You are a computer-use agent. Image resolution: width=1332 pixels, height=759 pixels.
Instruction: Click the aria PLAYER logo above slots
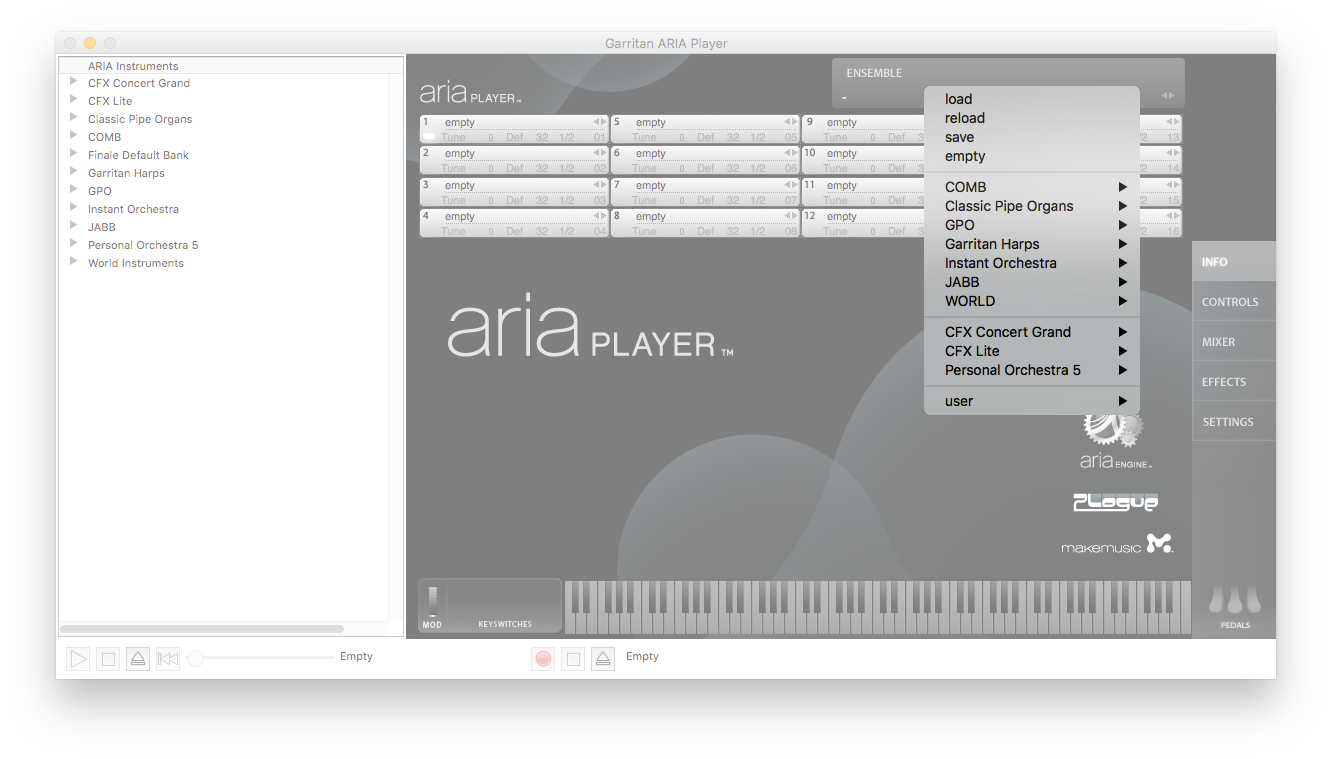pyautogui.click(x=470, y=93)
